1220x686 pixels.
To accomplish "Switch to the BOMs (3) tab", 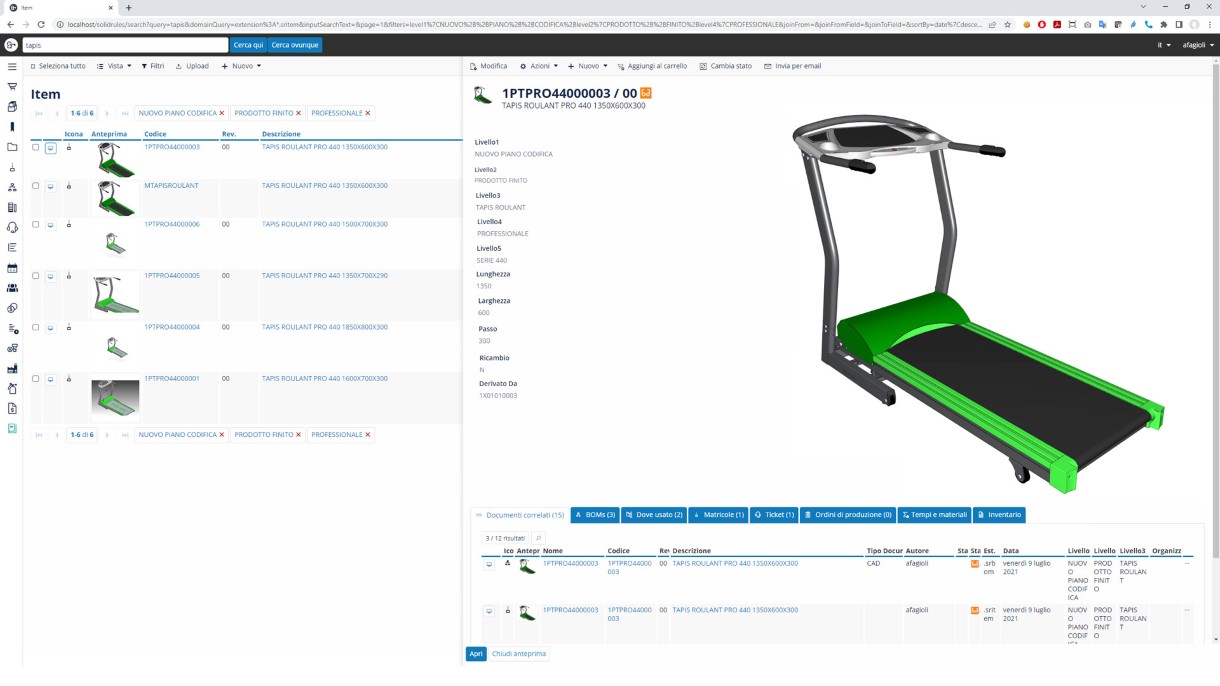I will click(594, 515).
